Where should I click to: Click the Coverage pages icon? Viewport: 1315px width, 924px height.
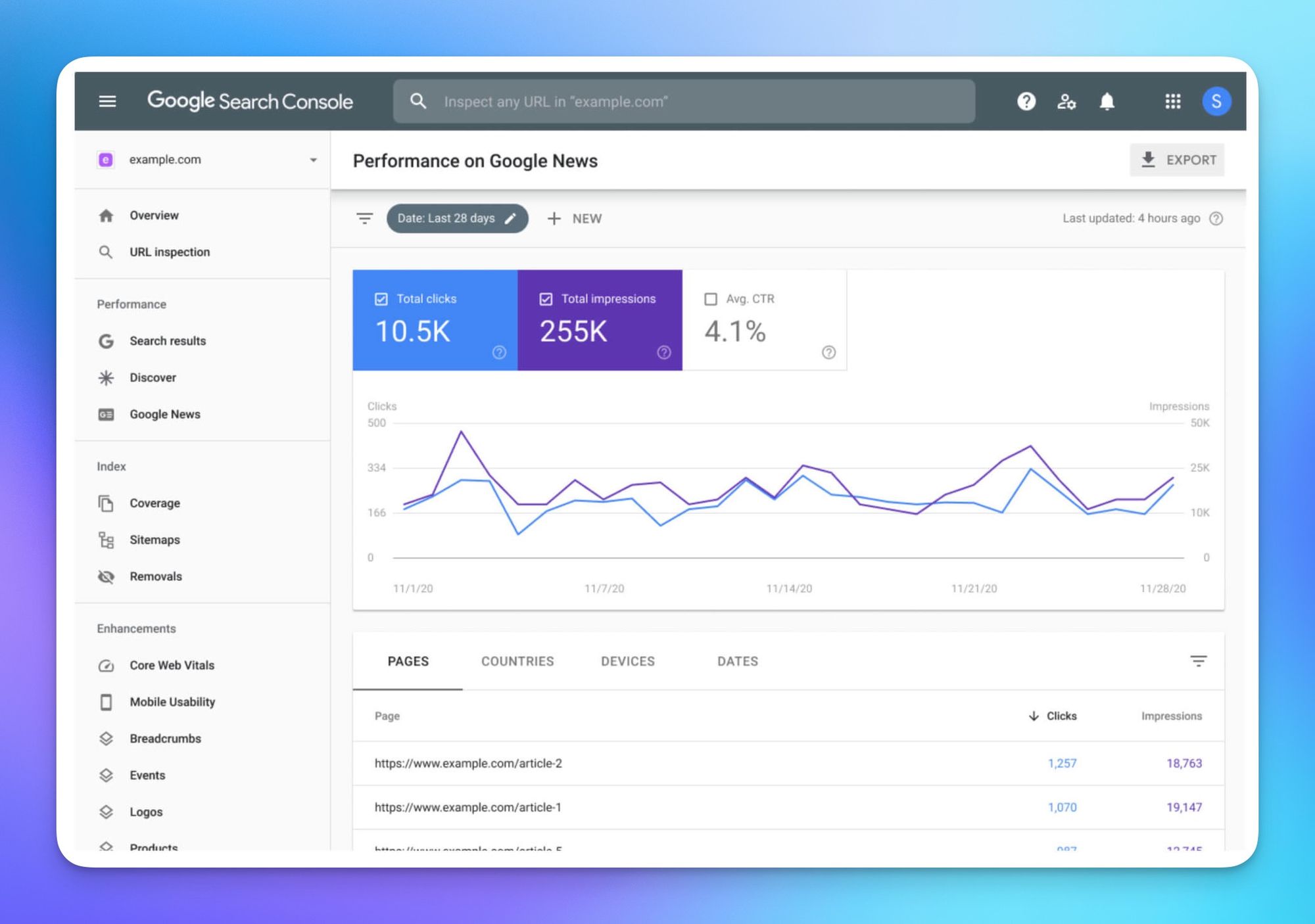click(x=106, y=503)
